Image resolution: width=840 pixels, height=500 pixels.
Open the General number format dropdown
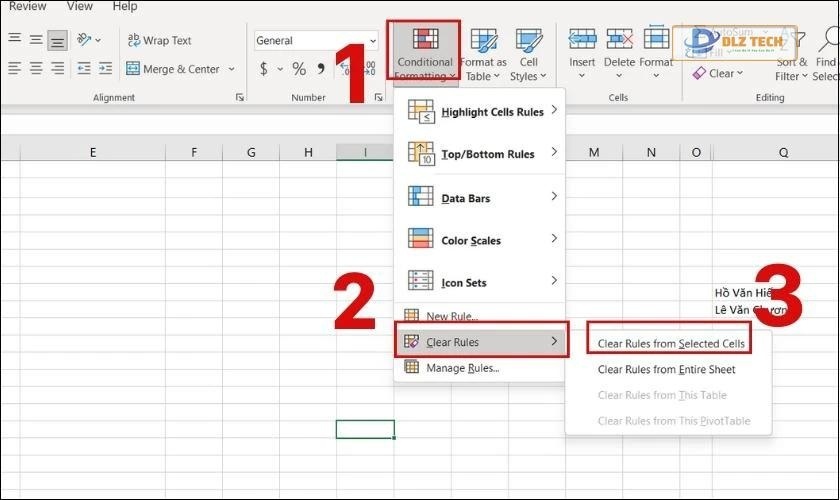coord(316,41)
